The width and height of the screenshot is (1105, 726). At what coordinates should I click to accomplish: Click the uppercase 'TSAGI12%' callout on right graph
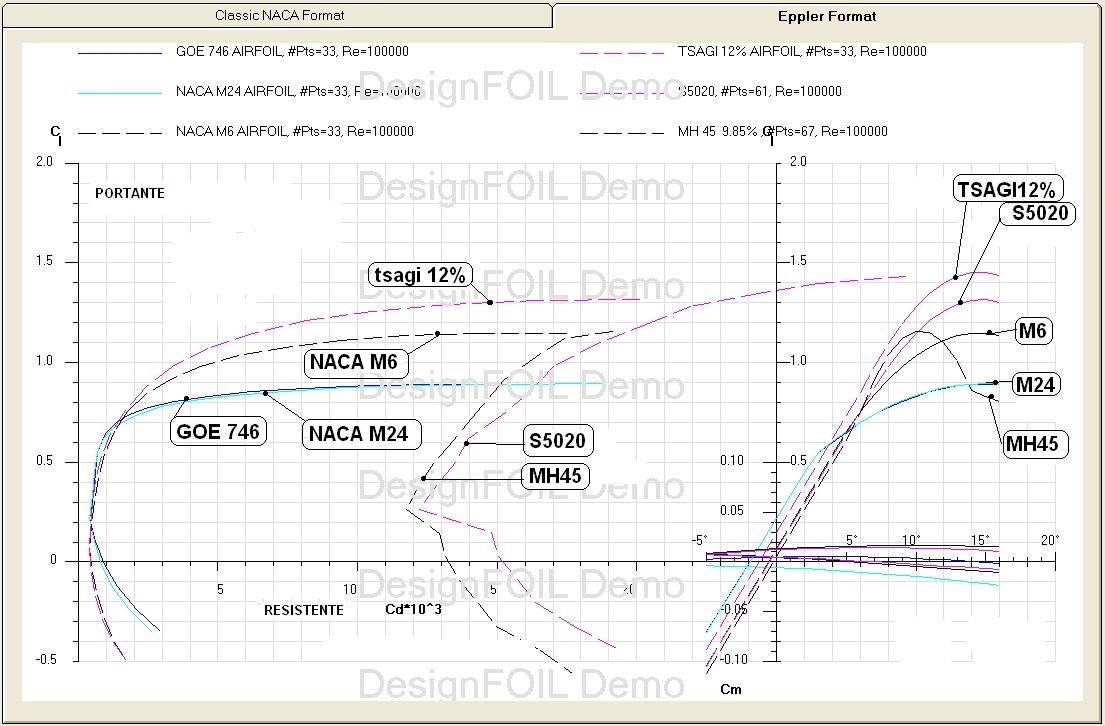coord(1006,190)
